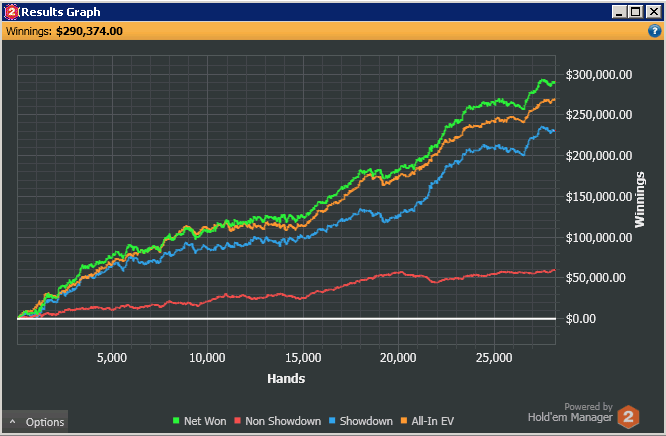Click the Results Graph app icon in title bar
Screen dimensions: 666x436
click(x=11, y=12)
